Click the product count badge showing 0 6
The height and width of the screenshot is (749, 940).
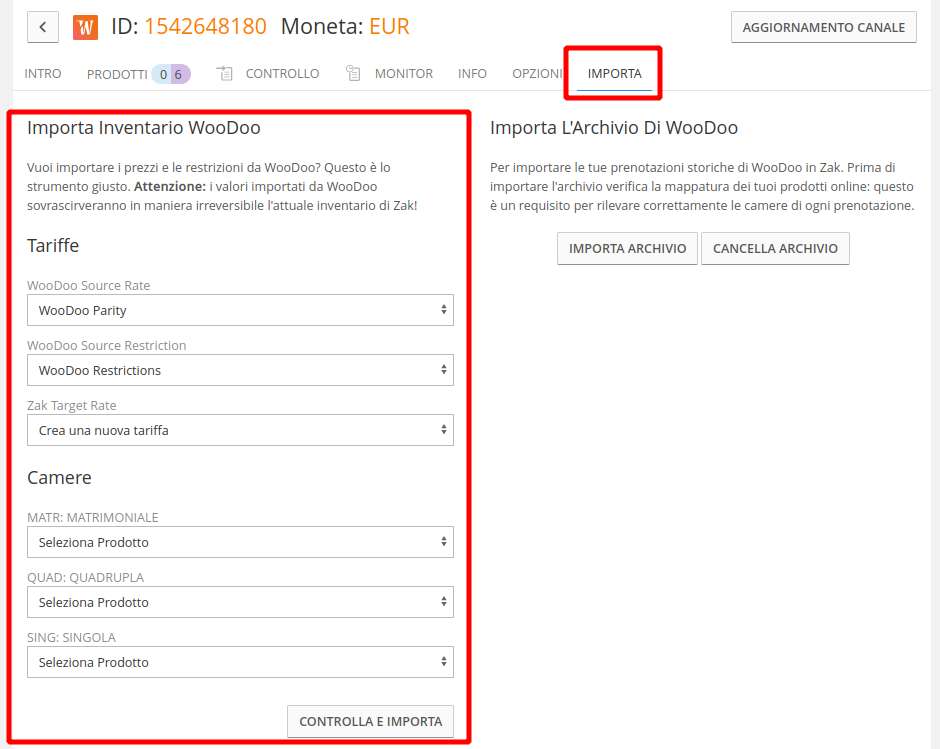click(171, 74)
